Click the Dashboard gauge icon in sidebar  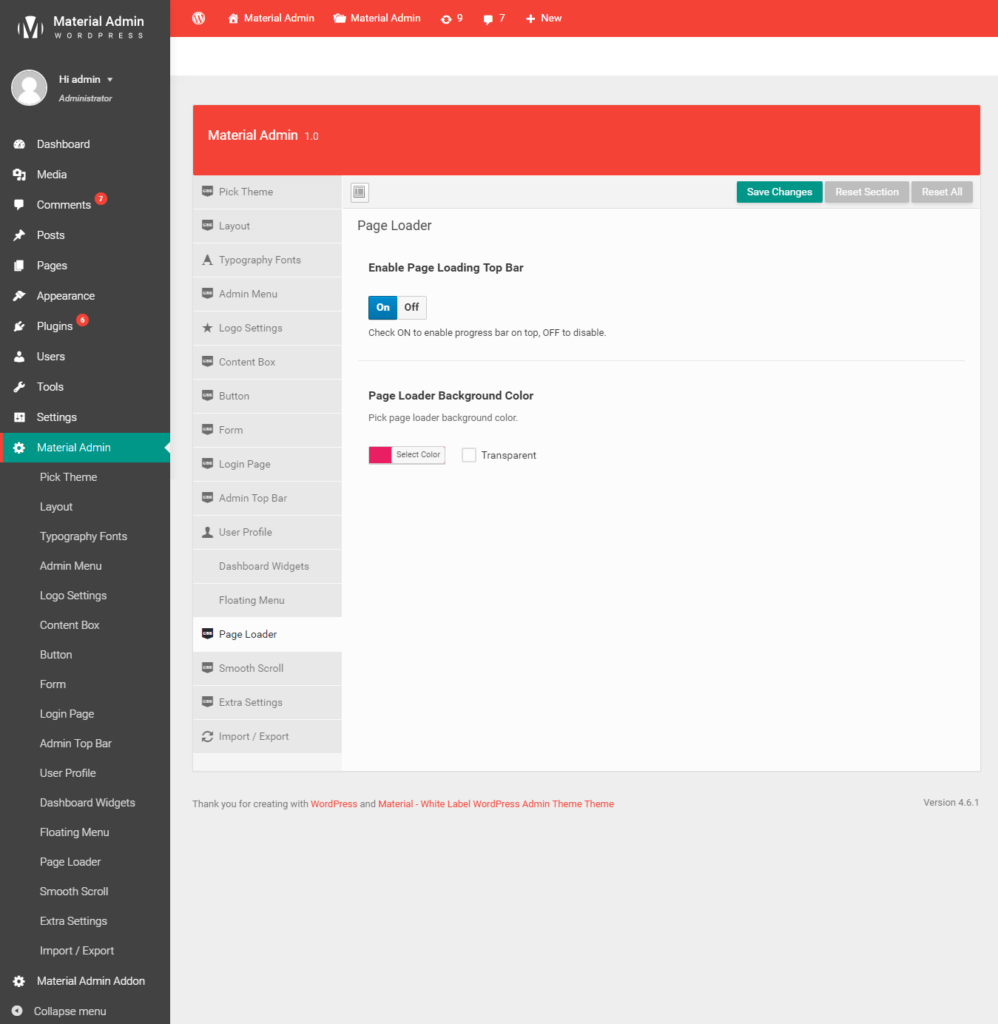(19, 144)
